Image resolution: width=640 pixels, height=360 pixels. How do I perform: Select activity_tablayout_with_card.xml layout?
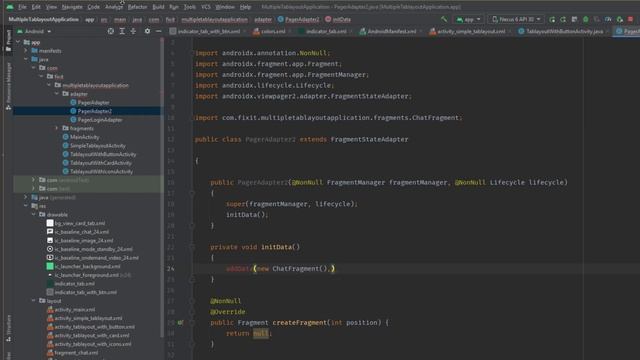(92, 336)
